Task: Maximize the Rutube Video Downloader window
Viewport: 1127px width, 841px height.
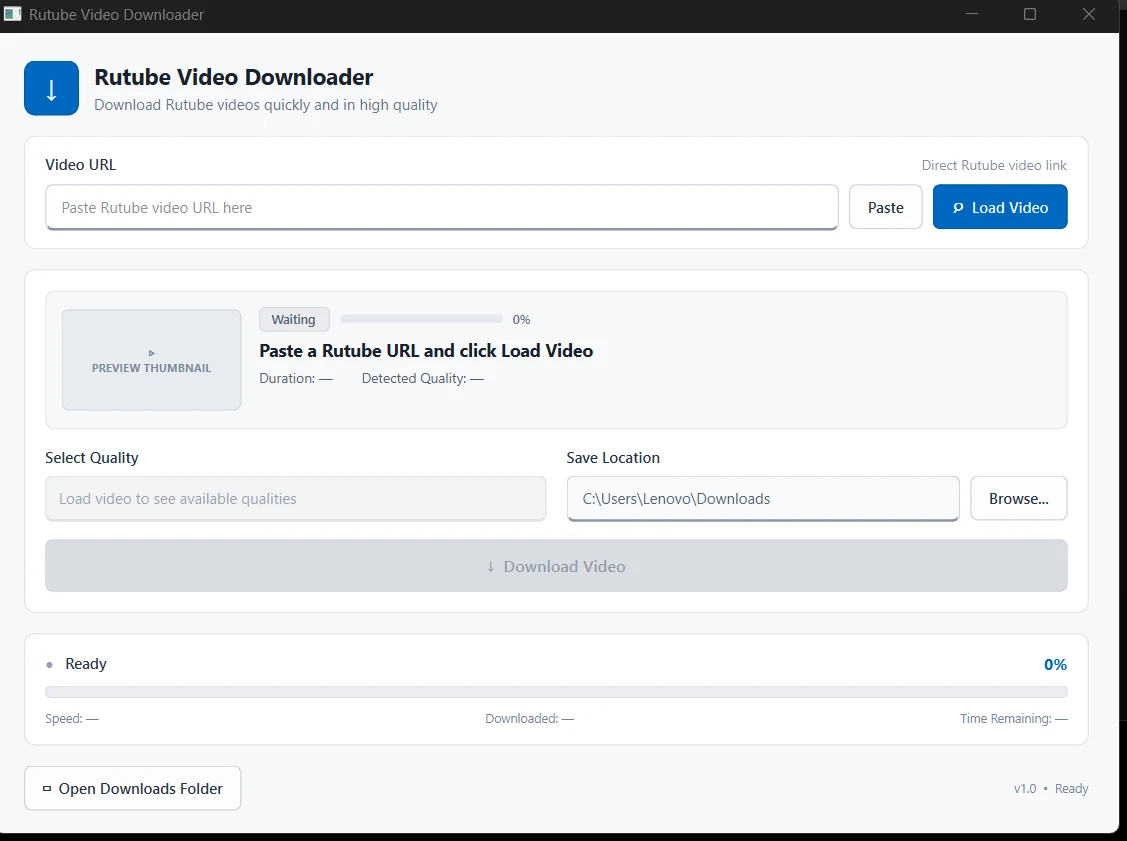Action: [1030, 14]
